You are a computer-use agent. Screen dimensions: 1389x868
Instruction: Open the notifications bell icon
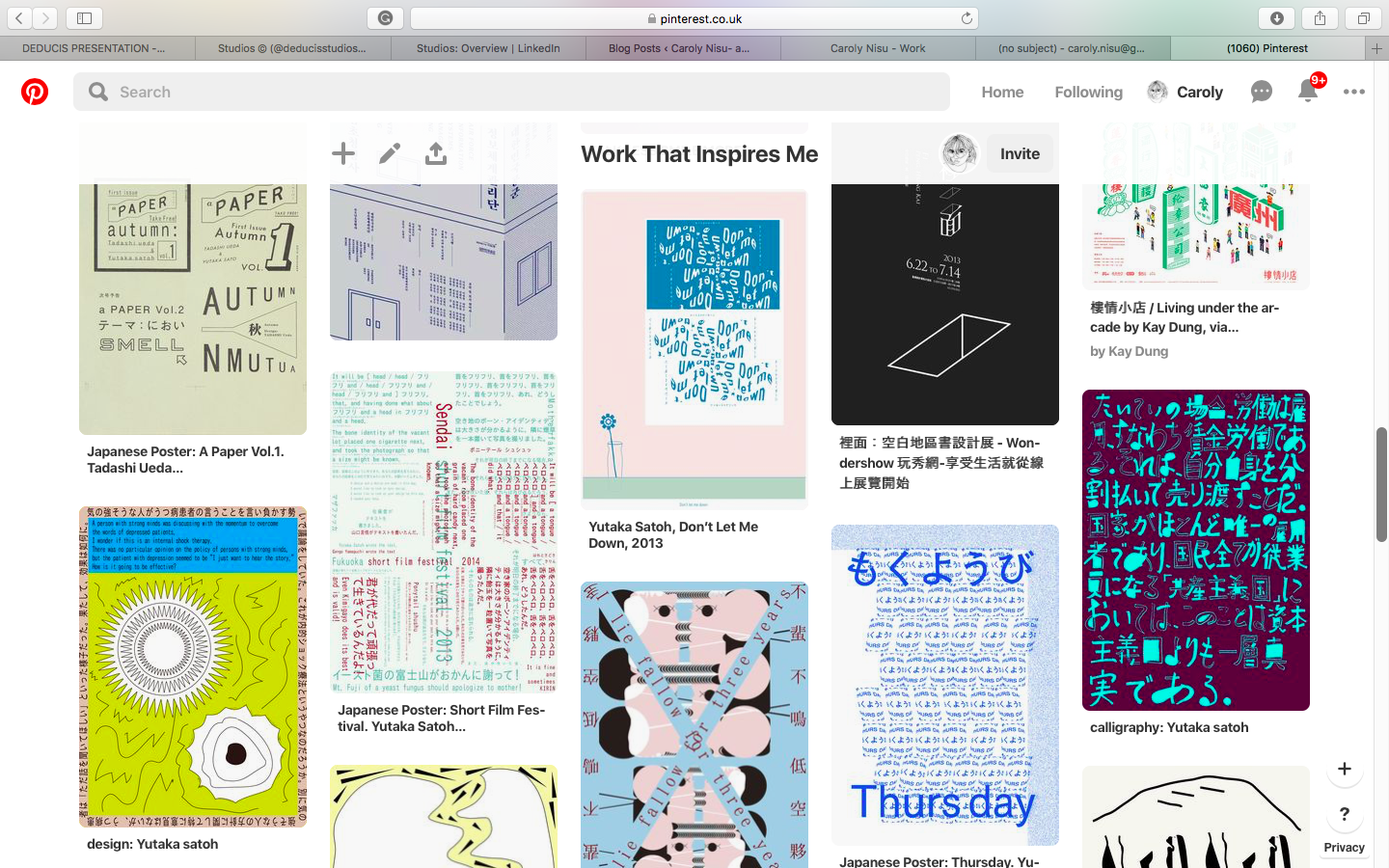1308,91
